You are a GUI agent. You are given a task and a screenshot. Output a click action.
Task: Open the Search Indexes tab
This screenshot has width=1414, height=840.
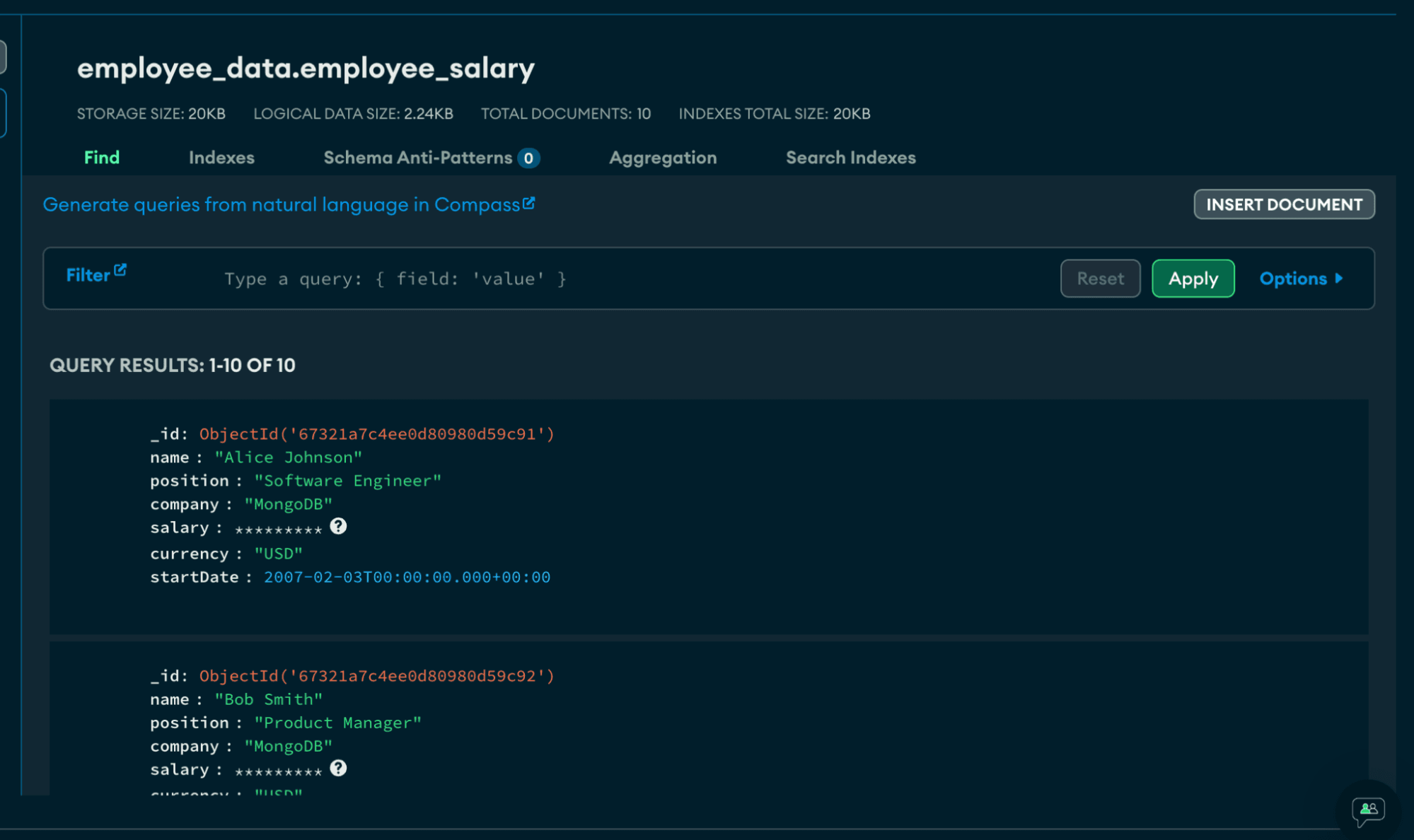coord(850,158)
